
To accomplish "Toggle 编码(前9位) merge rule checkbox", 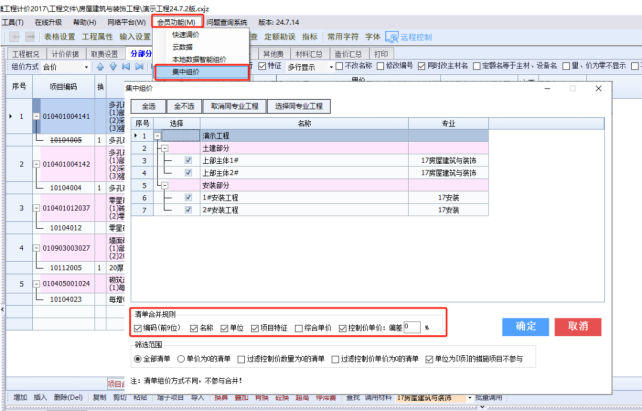I will click(x=138, y=328).
